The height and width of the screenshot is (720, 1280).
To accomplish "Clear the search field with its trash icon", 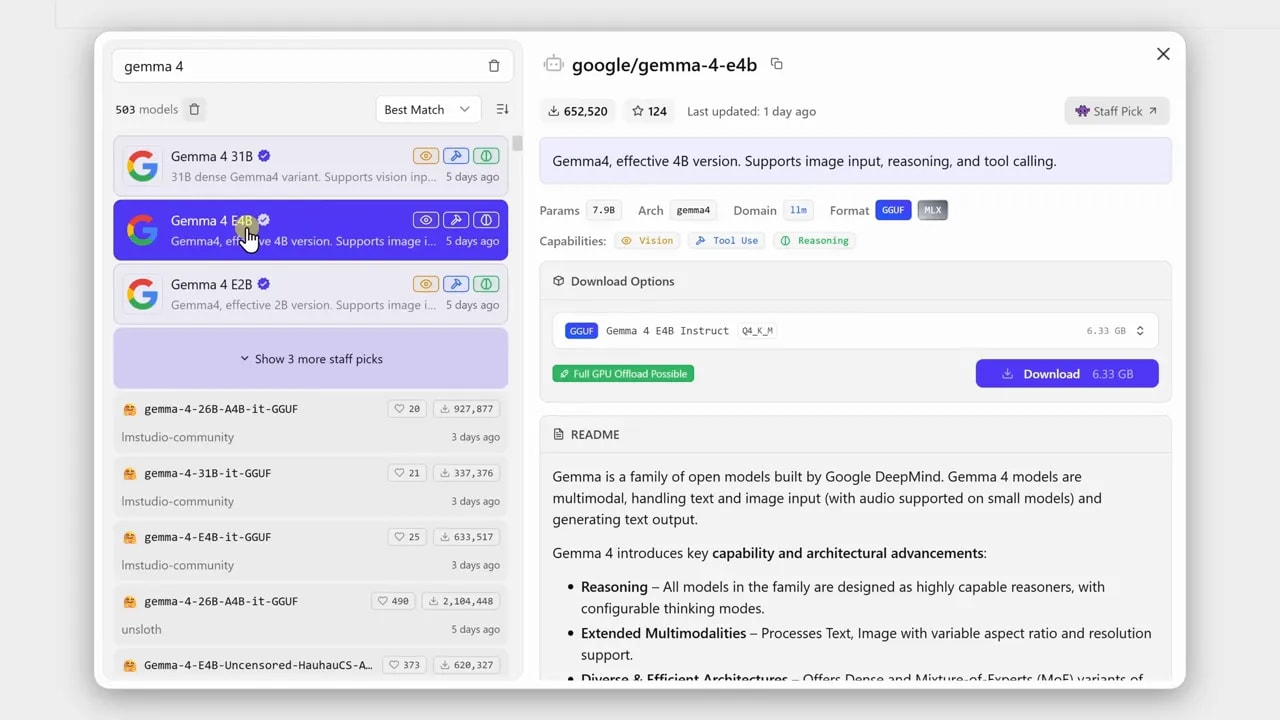I will 494,66.
